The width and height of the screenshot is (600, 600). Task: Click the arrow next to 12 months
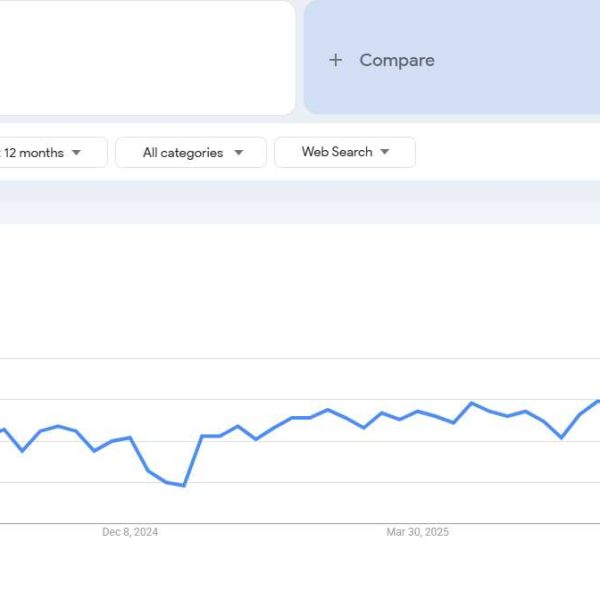76,153
